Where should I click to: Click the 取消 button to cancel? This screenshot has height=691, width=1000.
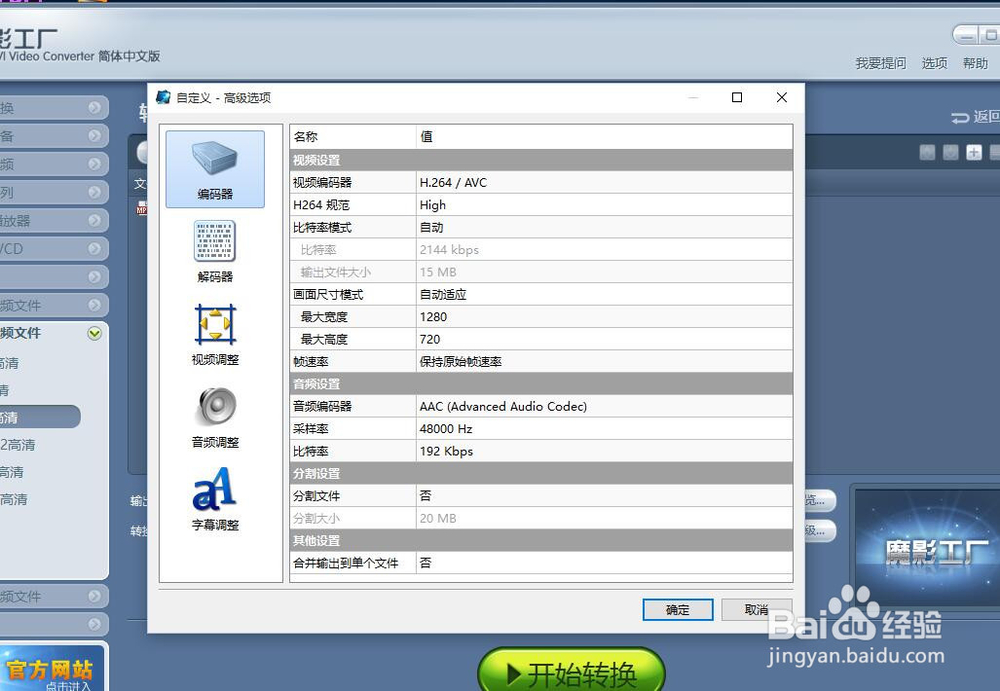(757, 610)
